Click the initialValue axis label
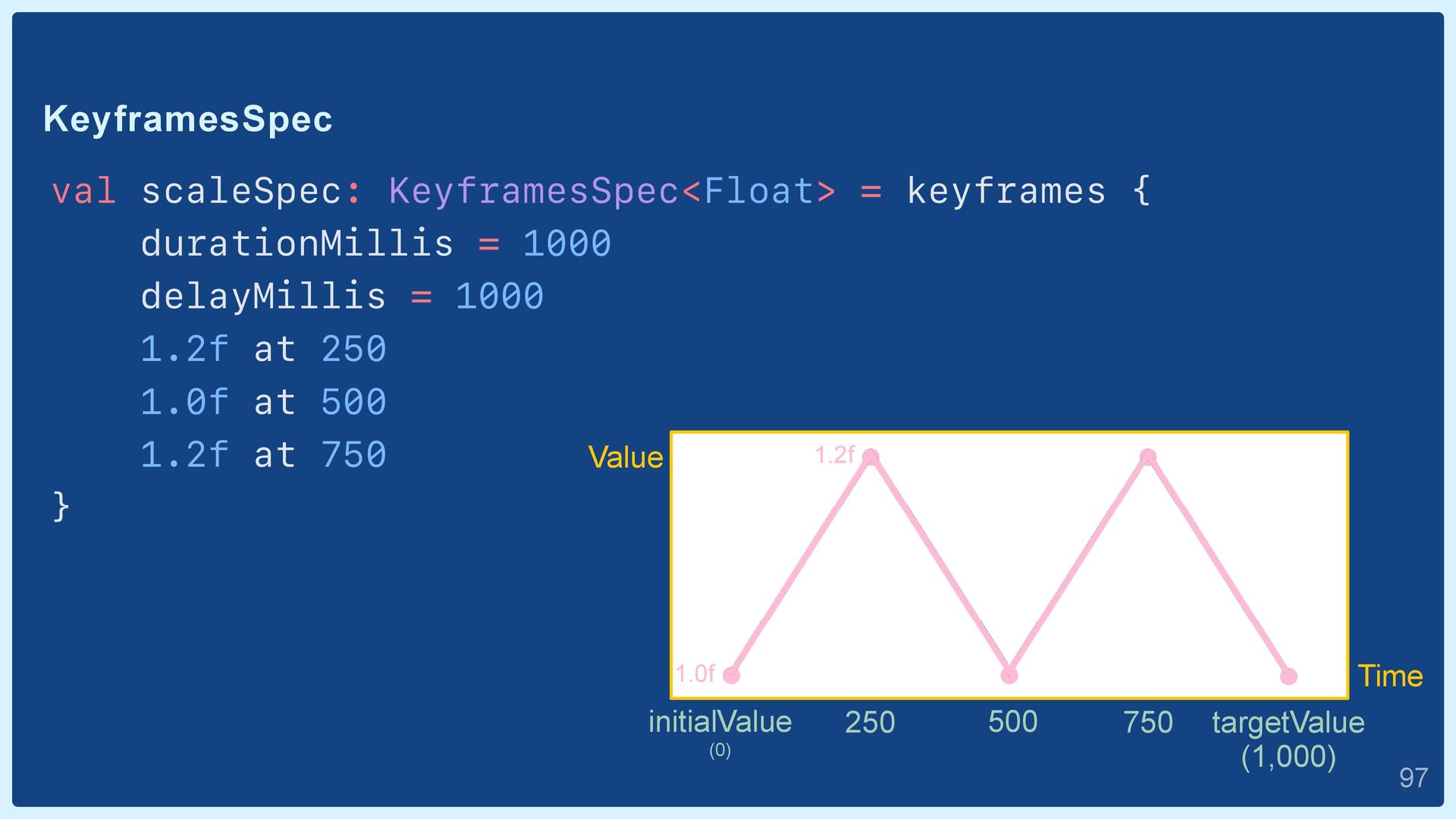1456x819 pixels. 720,722
